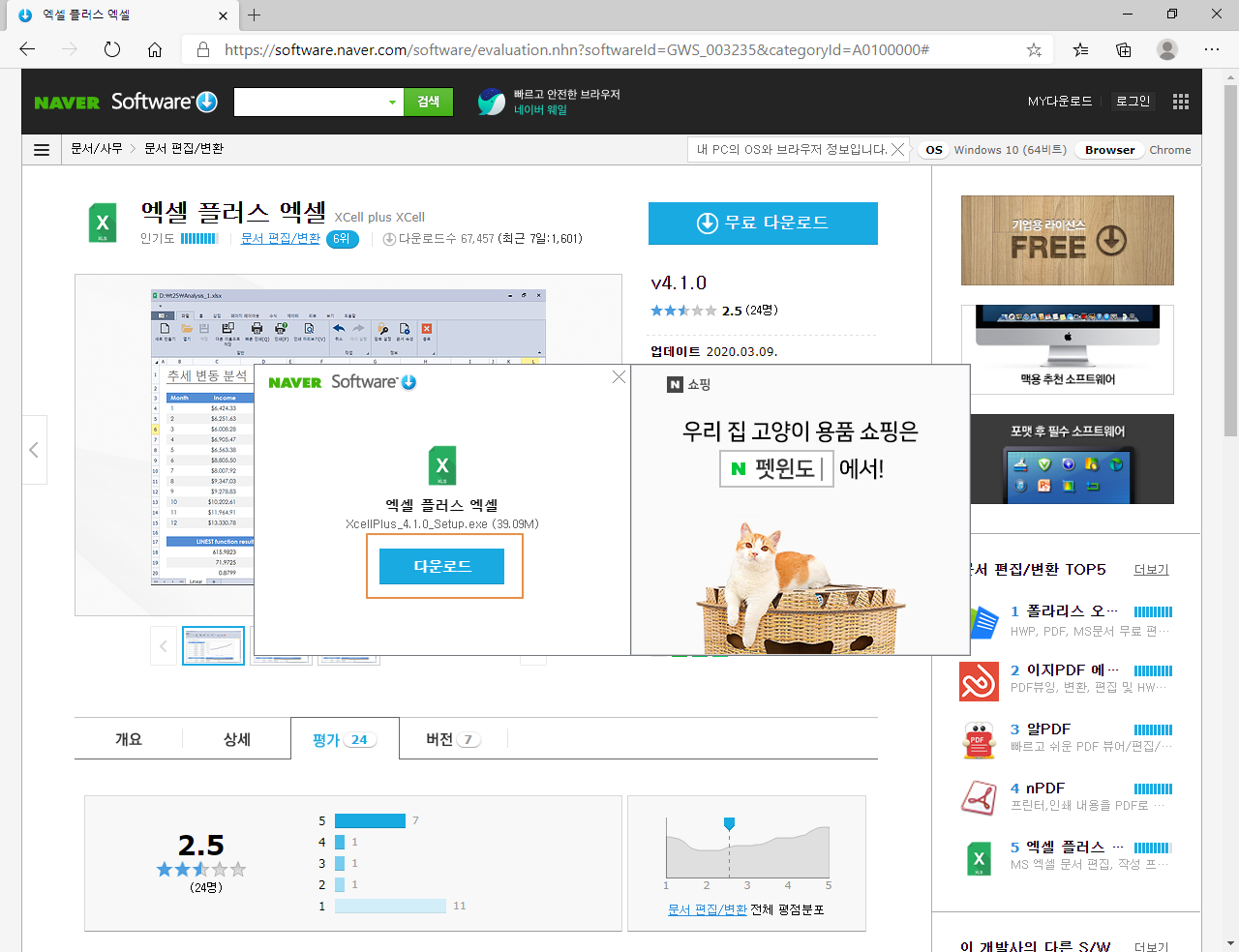Click the search text field
The height and width of the screenshot is (952, 1239).
click(310, 102)
